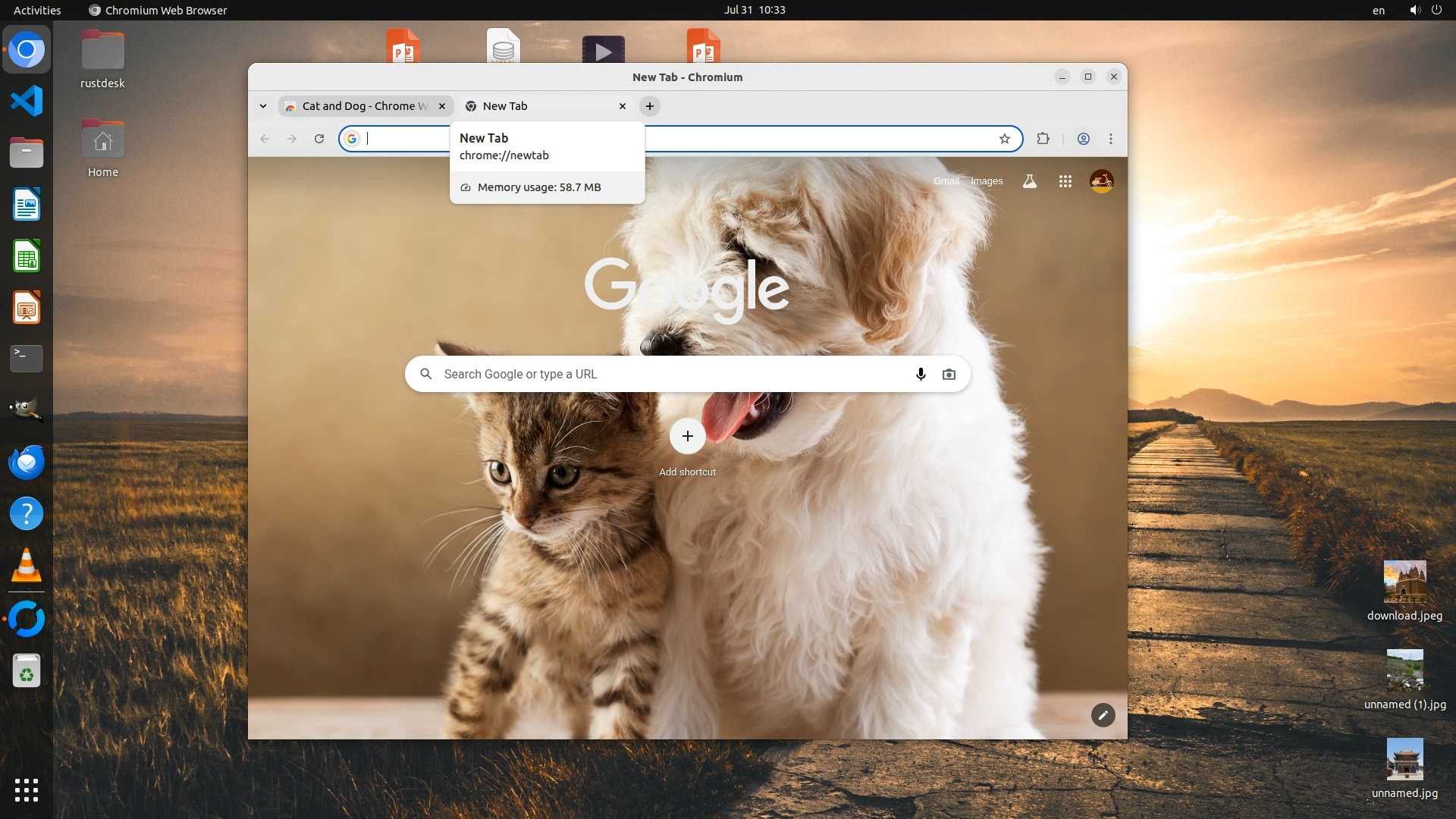The width and height of the screenshot is (1456, 819).
Task: Click the Add shortcut button
Action: [688, 436]
